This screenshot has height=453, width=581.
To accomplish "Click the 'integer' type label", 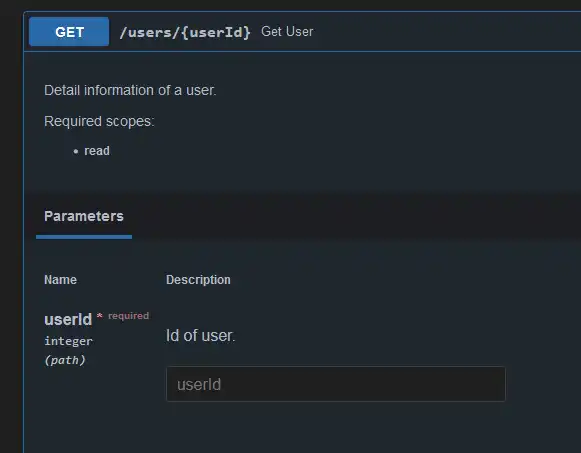I will point(69,341).
